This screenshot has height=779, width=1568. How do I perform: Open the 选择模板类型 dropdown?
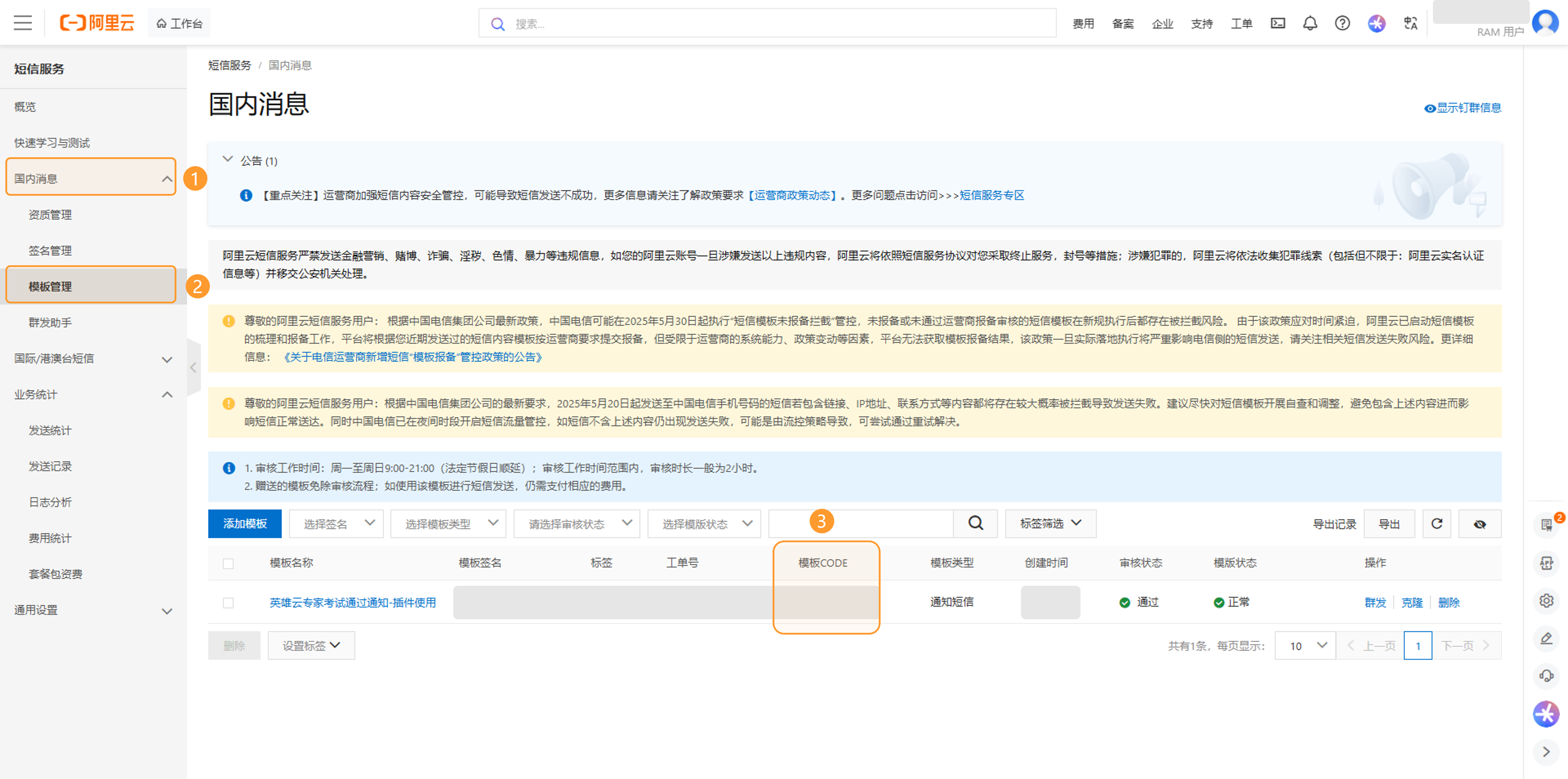(448, 523)
